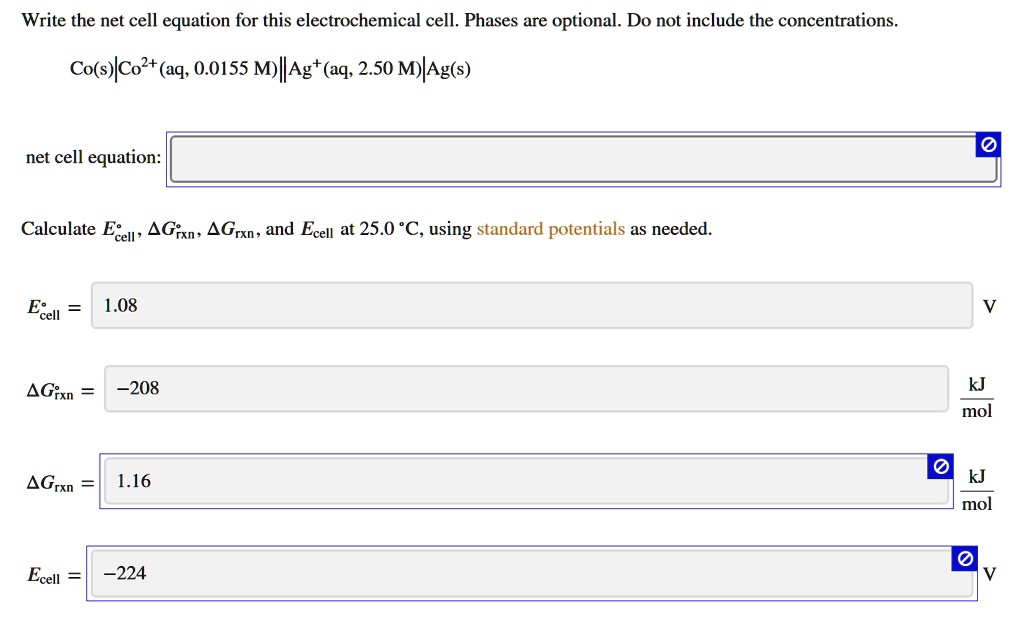Click the incorrect icon on net cell equation field
The image size is (1024, 621).
pyautogui.click(x=987, y=145)
